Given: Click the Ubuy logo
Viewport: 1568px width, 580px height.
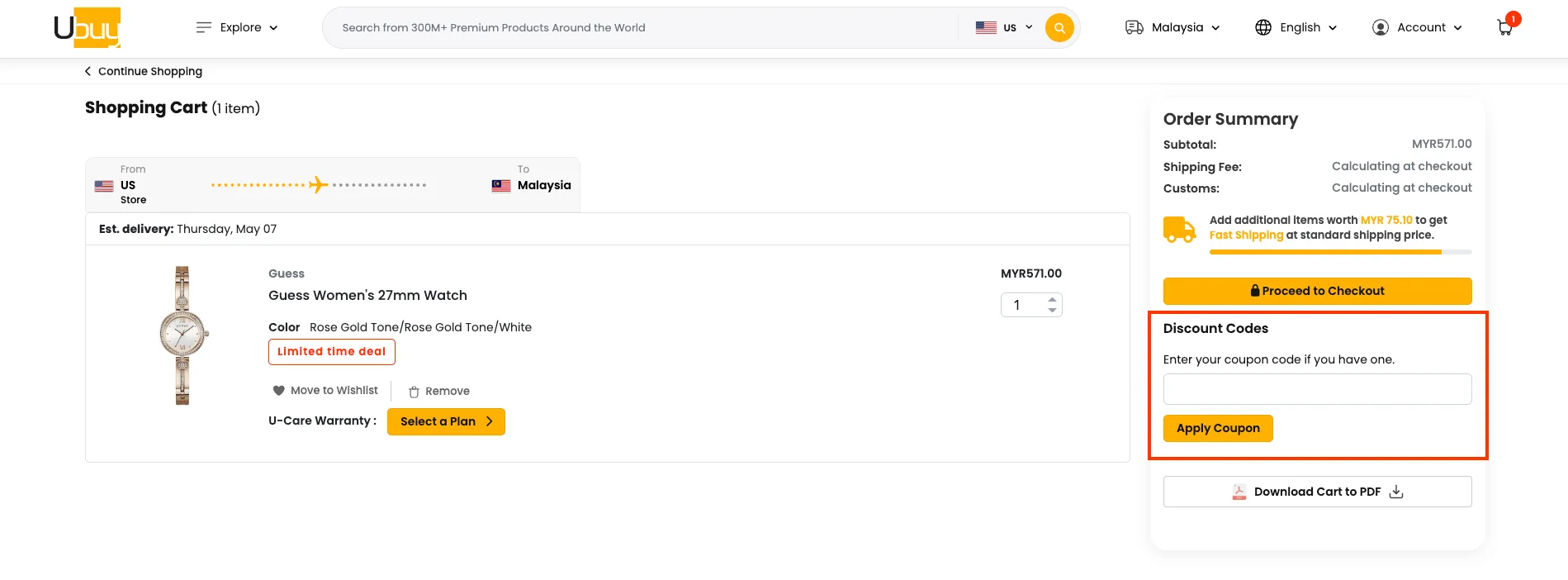Looking at the screenshot, I should pos(87,27).
